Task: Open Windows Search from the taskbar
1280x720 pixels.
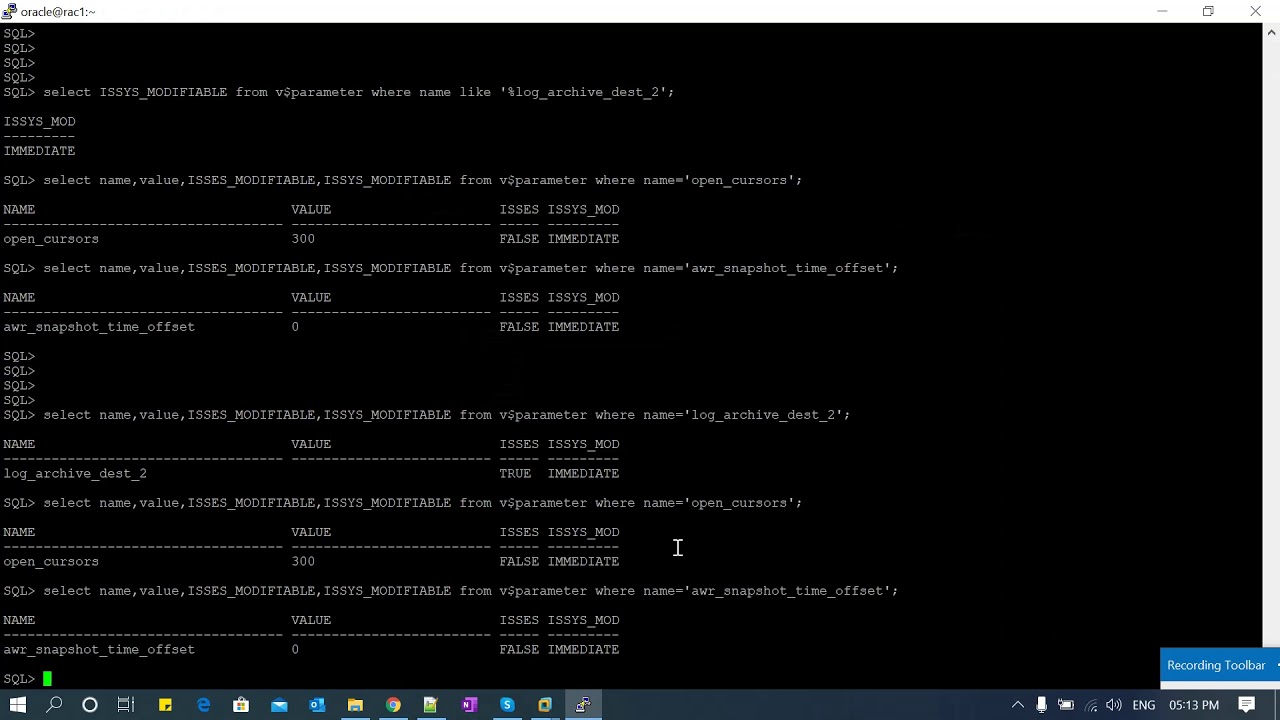Action: point(54,705)
